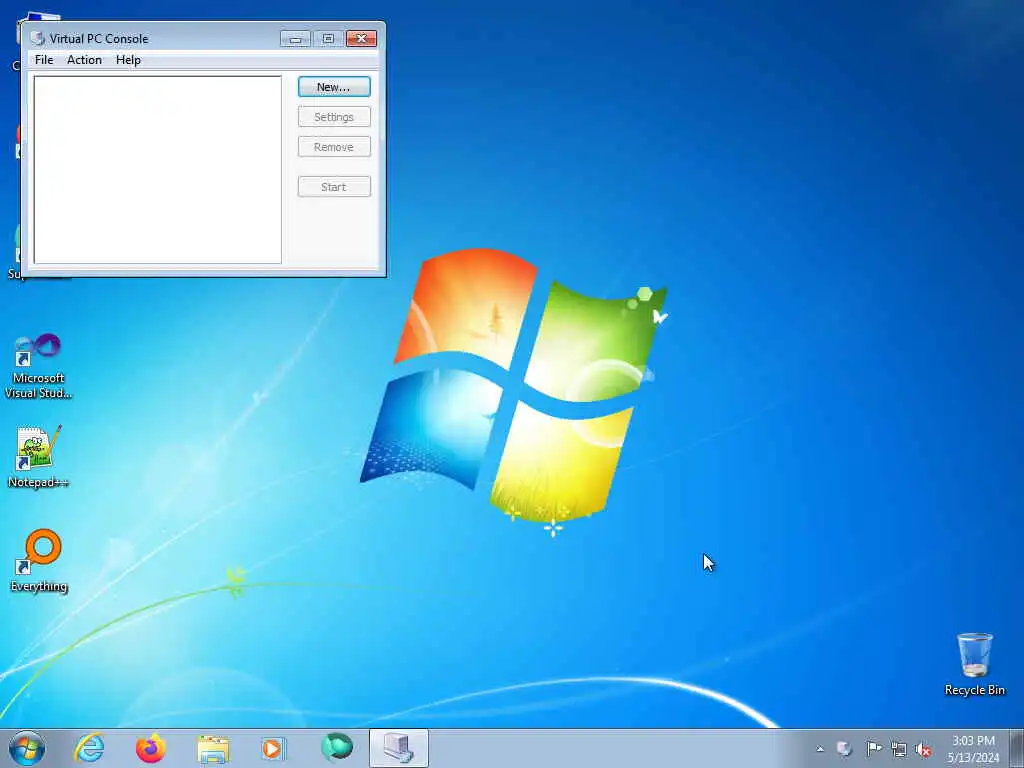Open the Windows Start menu orb
Viewport: 1024px width, 768px height.
27,748
